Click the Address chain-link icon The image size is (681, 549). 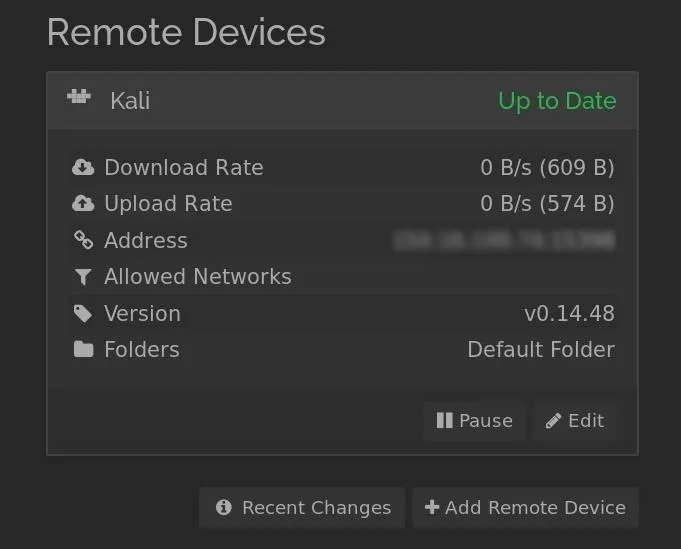83,240
